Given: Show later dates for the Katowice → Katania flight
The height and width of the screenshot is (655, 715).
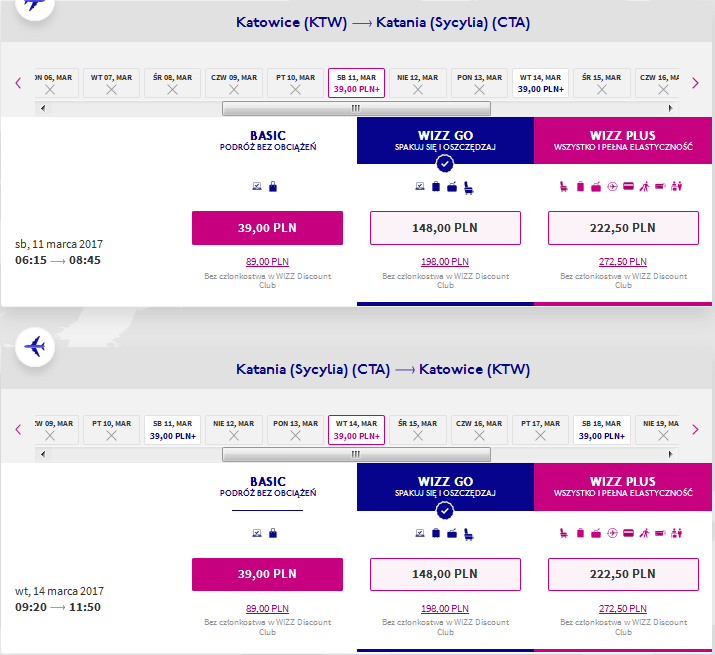Looking at the screenshot, I should [695, 83].
